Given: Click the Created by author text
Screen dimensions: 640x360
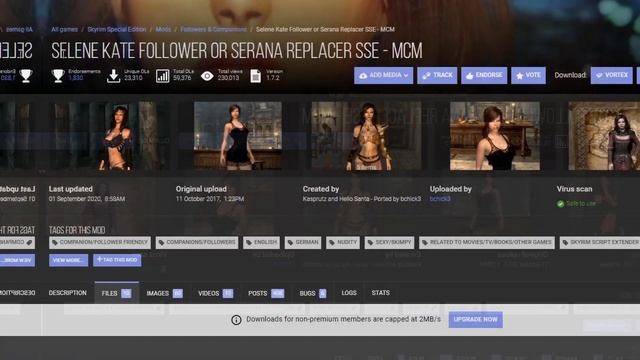Looking at the screenshot, I should coord(362,199).
